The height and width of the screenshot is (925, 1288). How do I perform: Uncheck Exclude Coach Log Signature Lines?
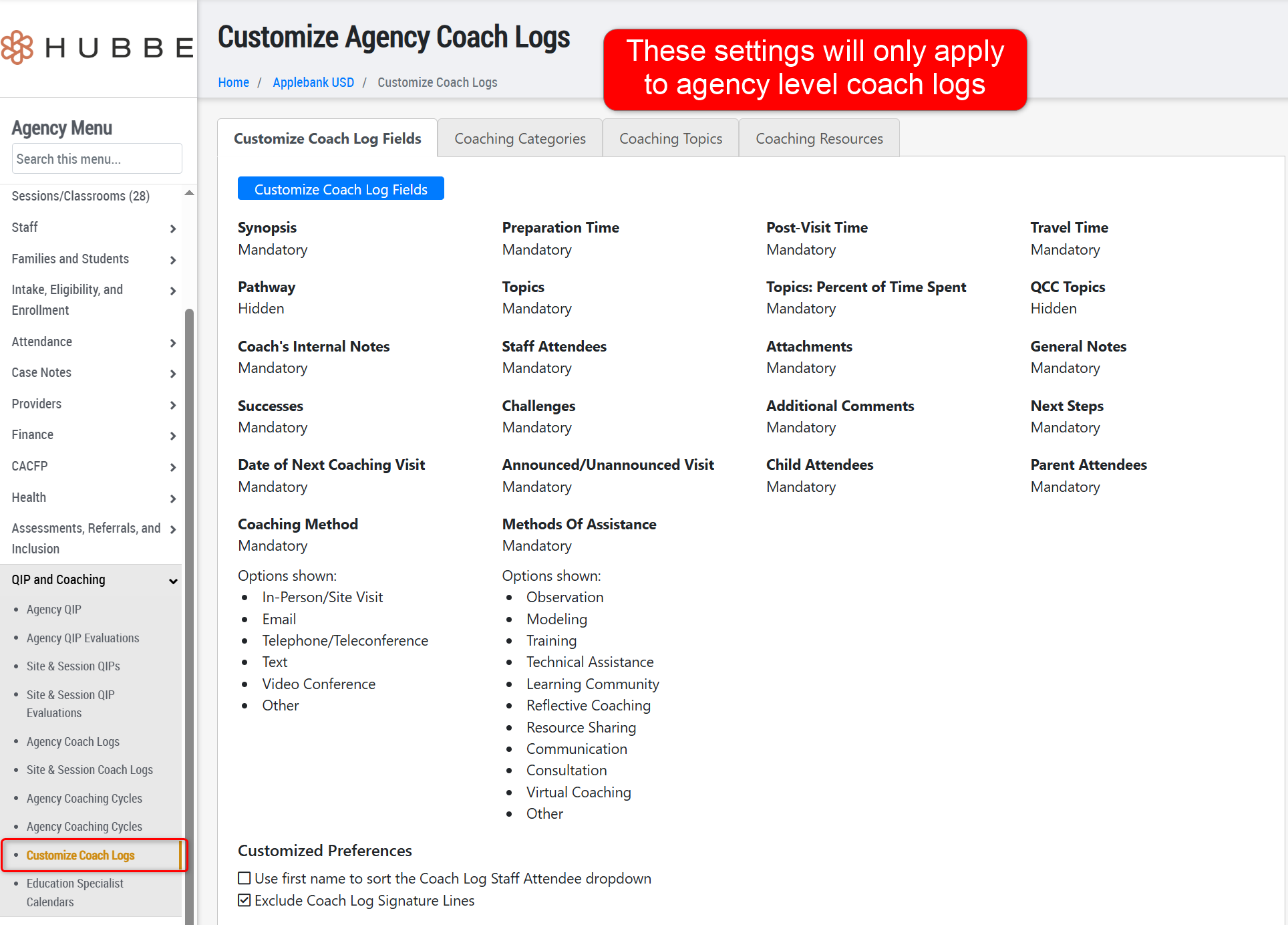tap(245, 900)
